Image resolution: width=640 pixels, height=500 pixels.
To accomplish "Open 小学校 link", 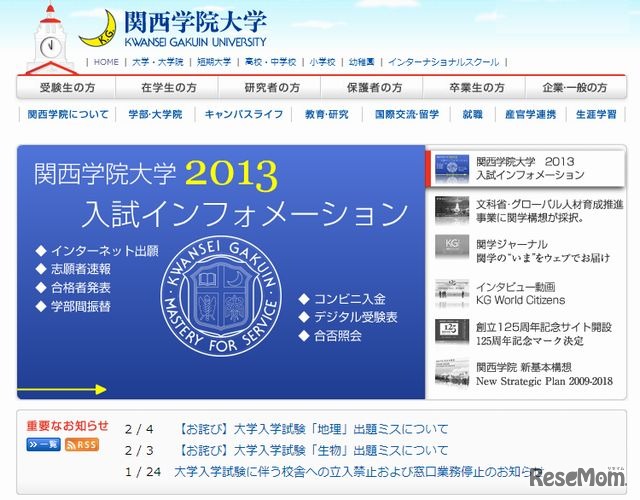I will [322, 62].
